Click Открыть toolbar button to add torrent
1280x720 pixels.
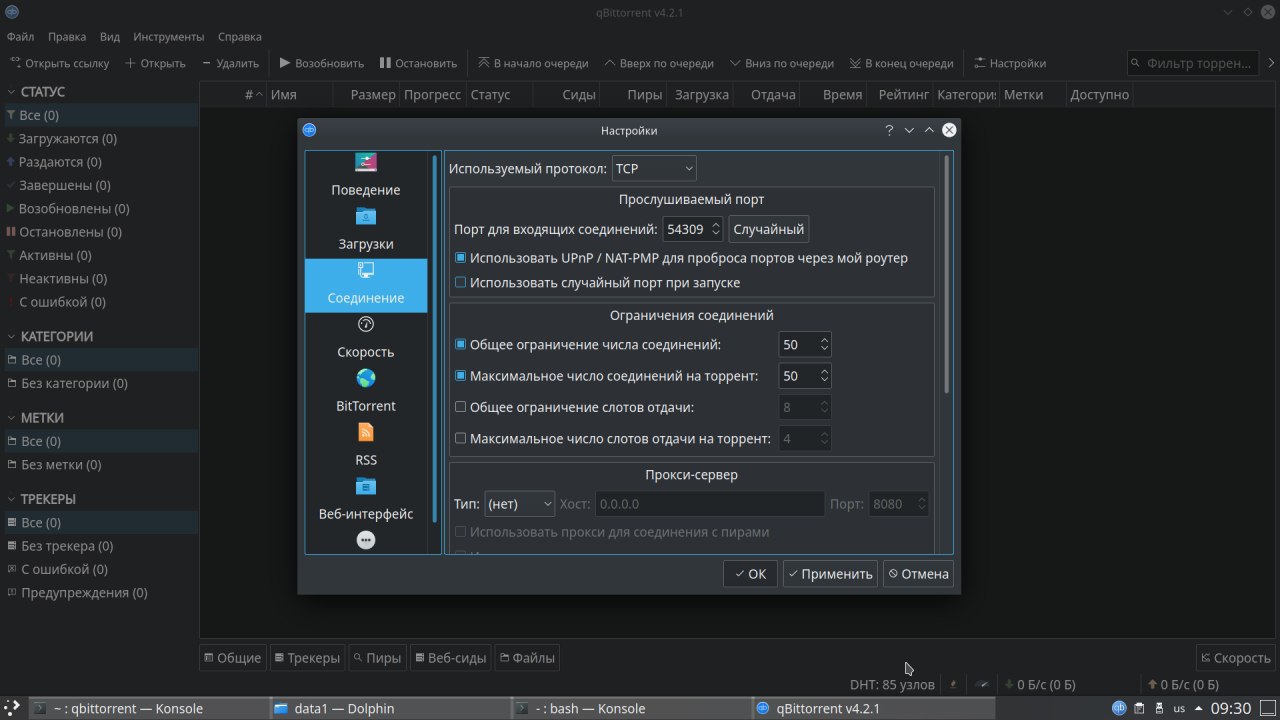(155, 63)
